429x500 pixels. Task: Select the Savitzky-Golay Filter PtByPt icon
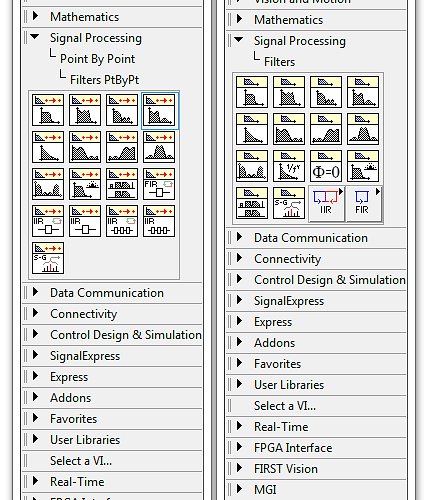[48, 258]
